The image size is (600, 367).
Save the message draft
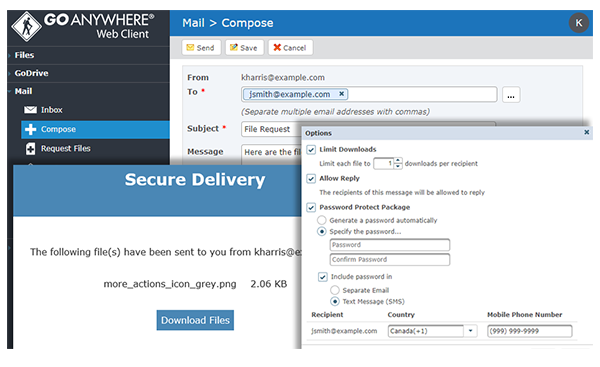coord(244,47)
